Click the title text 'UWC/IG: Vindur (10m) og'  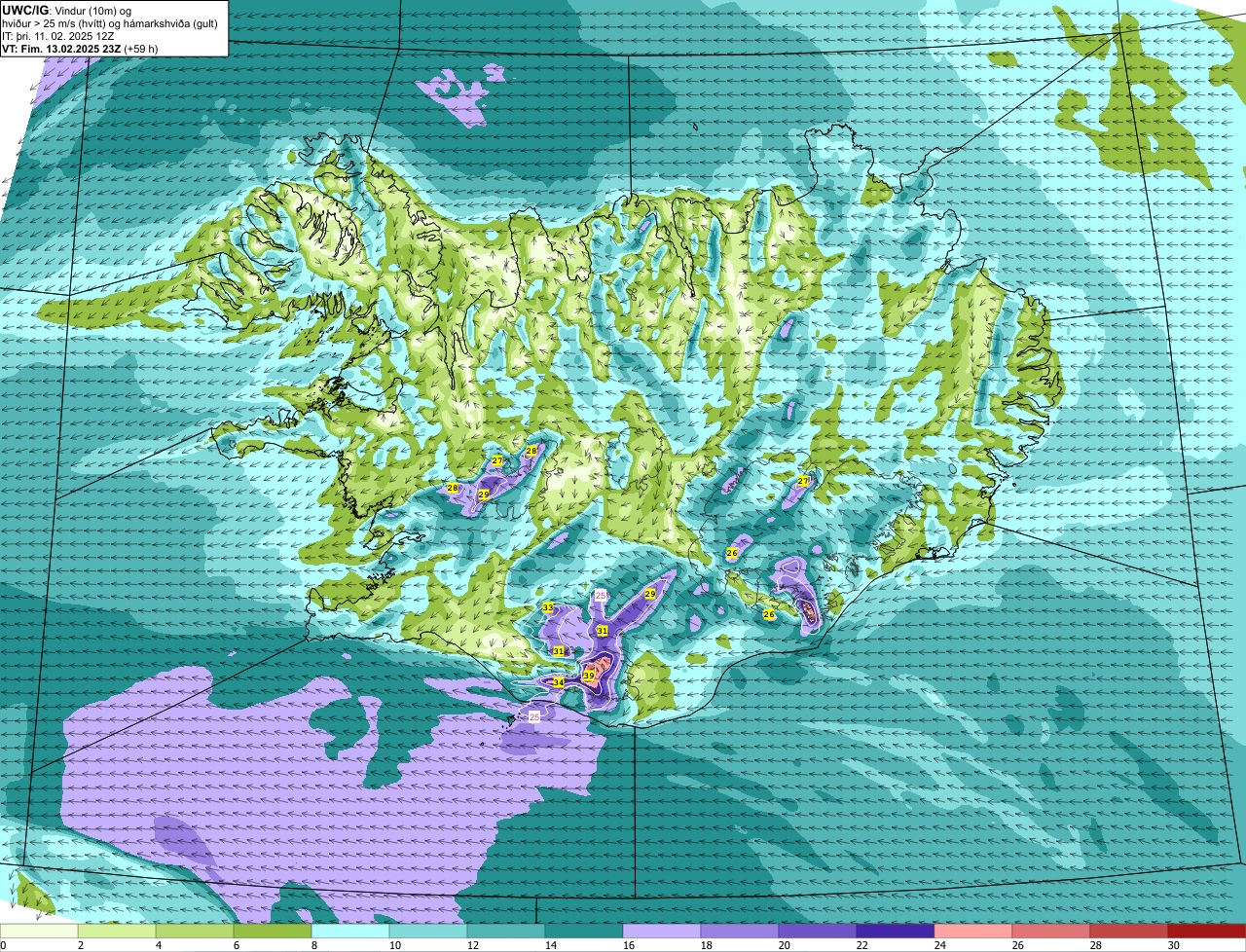[x=67, y=10]
